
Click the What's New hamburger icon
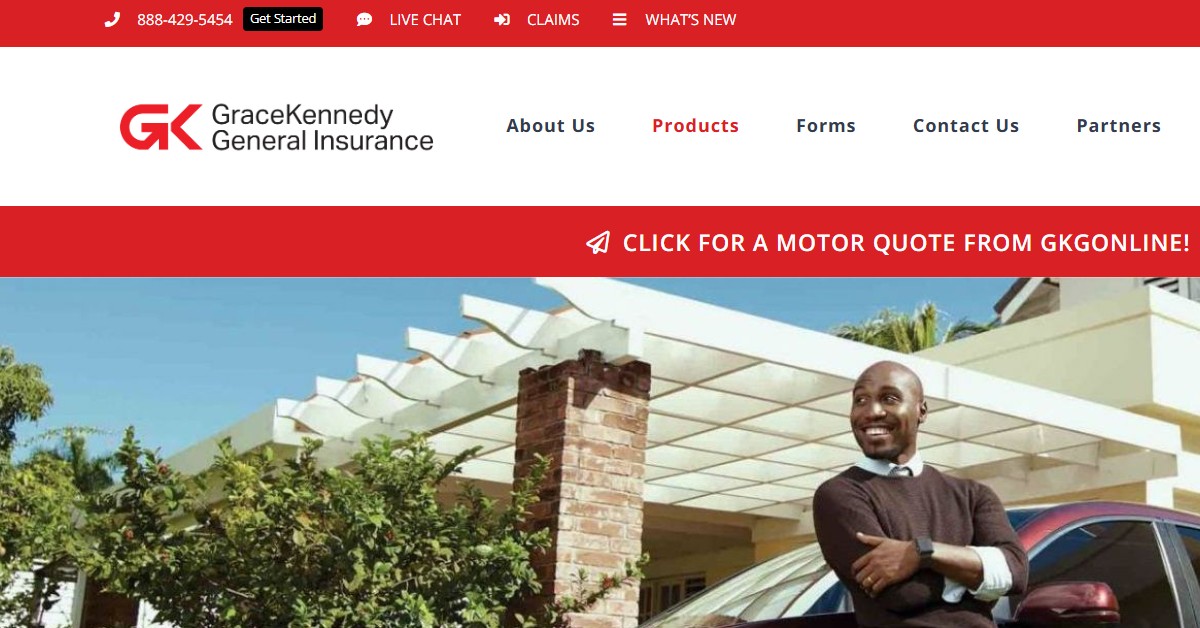click(x=620, y=20)
